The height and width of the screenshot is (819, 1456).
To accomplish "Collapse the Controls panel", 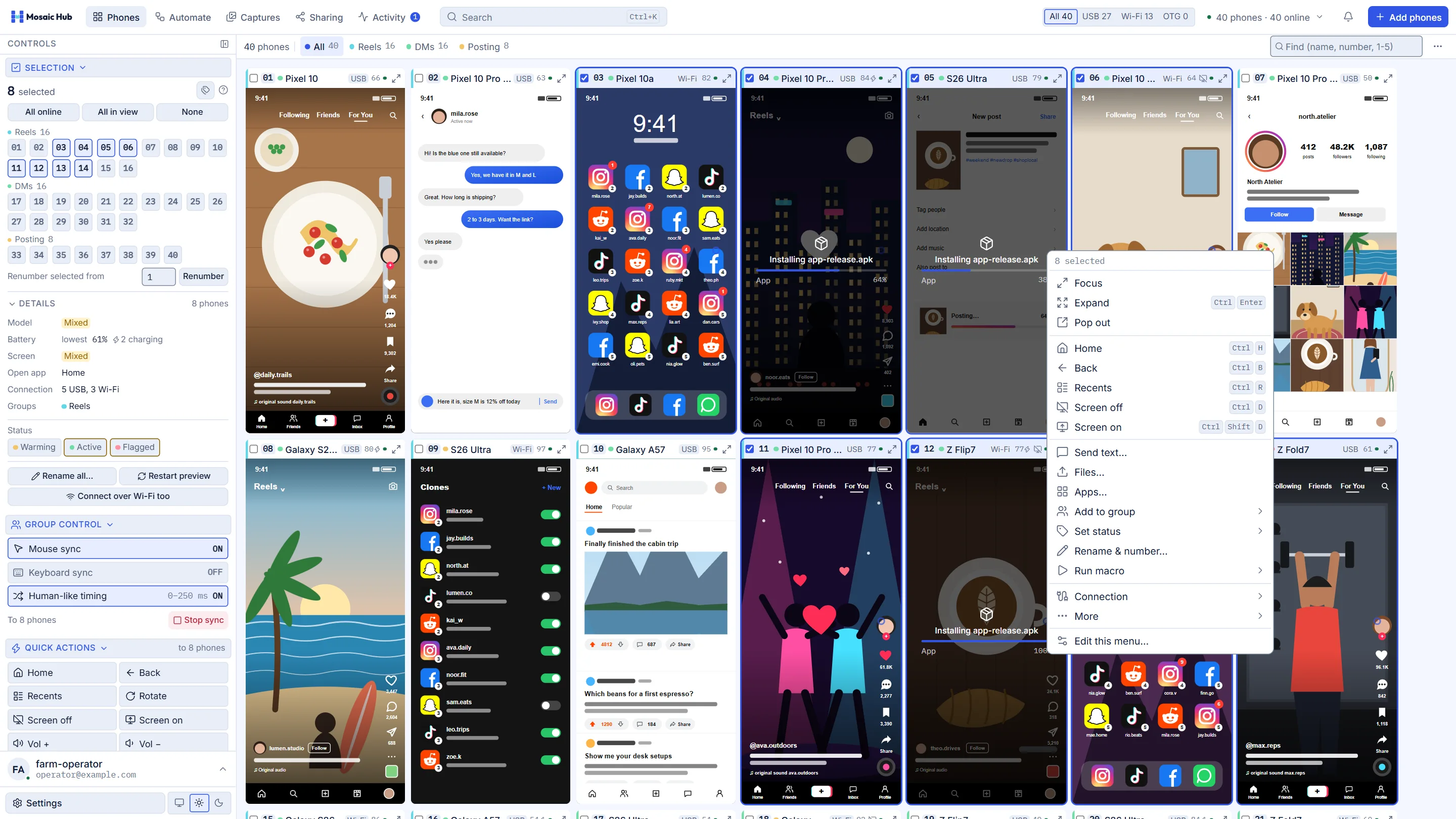I will pyautogui.click(x=224, y=43).
